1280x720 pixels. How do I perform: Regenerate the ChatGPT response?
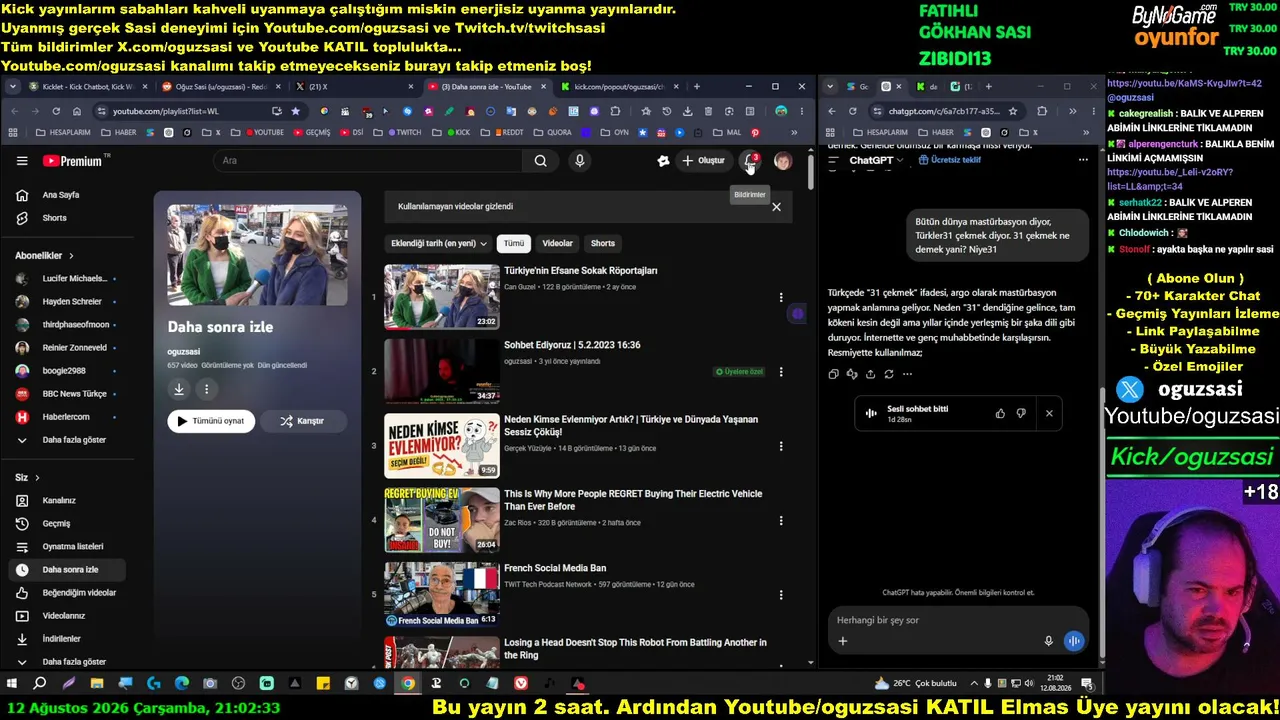[x=888, y=374]
